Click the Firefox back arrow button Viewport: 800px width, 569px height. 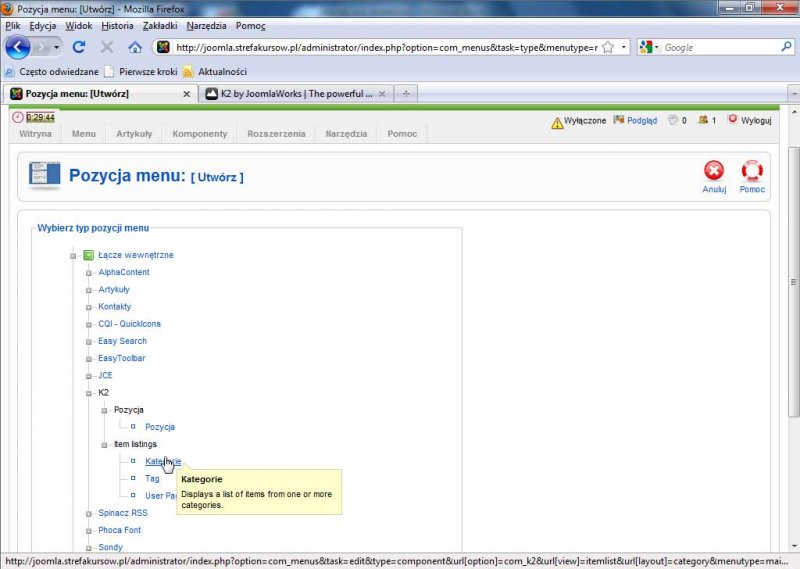[x=18, y=47]
